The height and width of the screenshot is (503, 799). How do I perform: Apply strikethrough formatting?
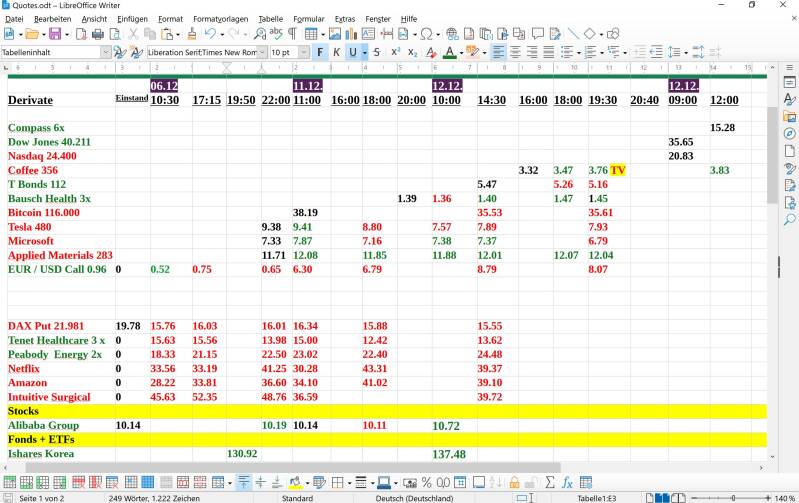(x=377, y=52)
